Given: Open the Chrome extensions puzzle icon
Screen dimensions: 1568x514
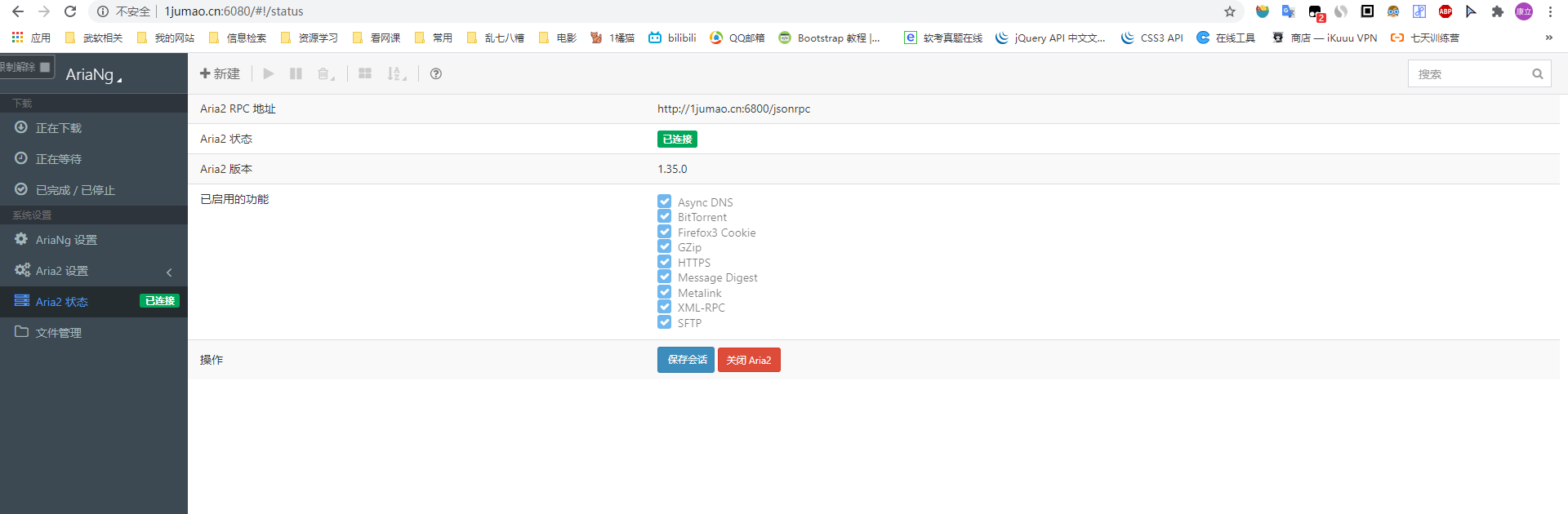Looking at the screenshot, I should coord(1497,11).
